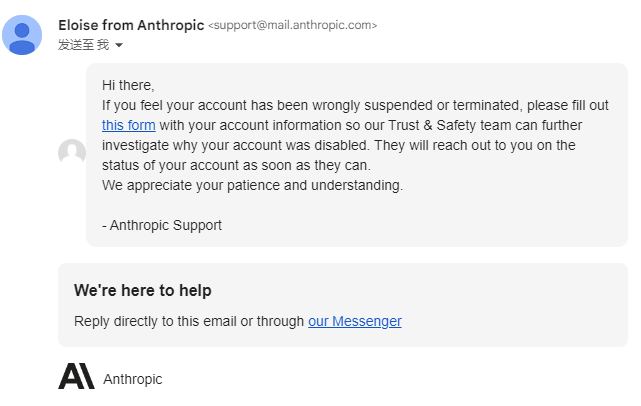Click the support@mail.anthropic.com address
641x406 pixels.
click(x=292, y=25)
